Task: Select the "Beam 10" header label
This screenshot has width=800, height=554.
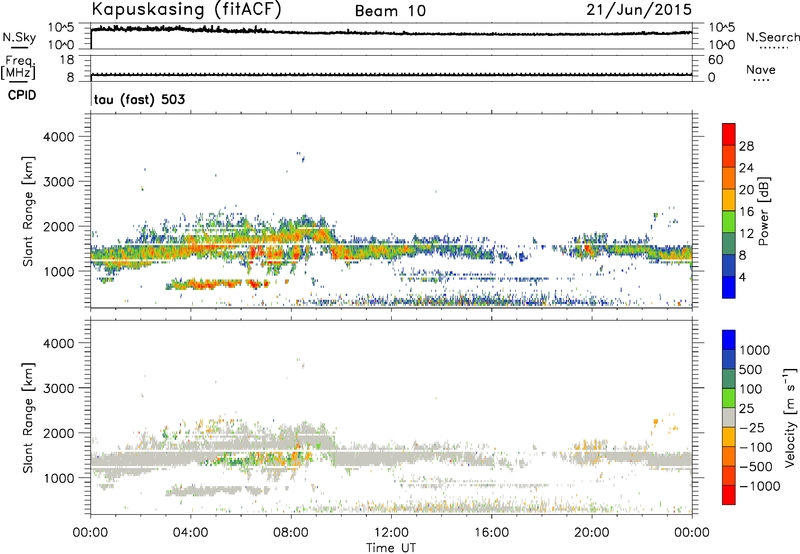Action: coord(390,11)
